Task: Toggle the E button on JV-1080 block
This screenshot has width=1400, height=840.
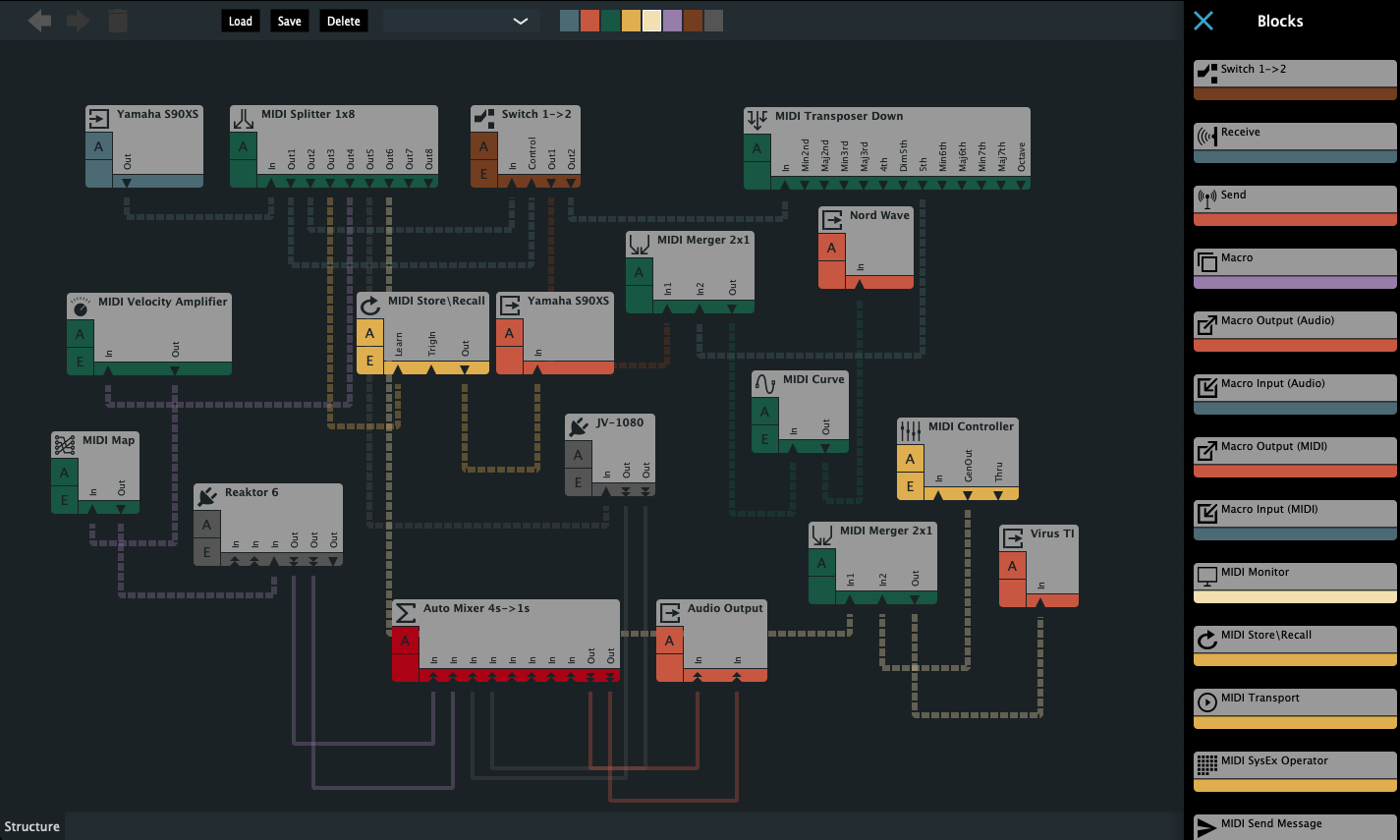Action: coord(578,482)
